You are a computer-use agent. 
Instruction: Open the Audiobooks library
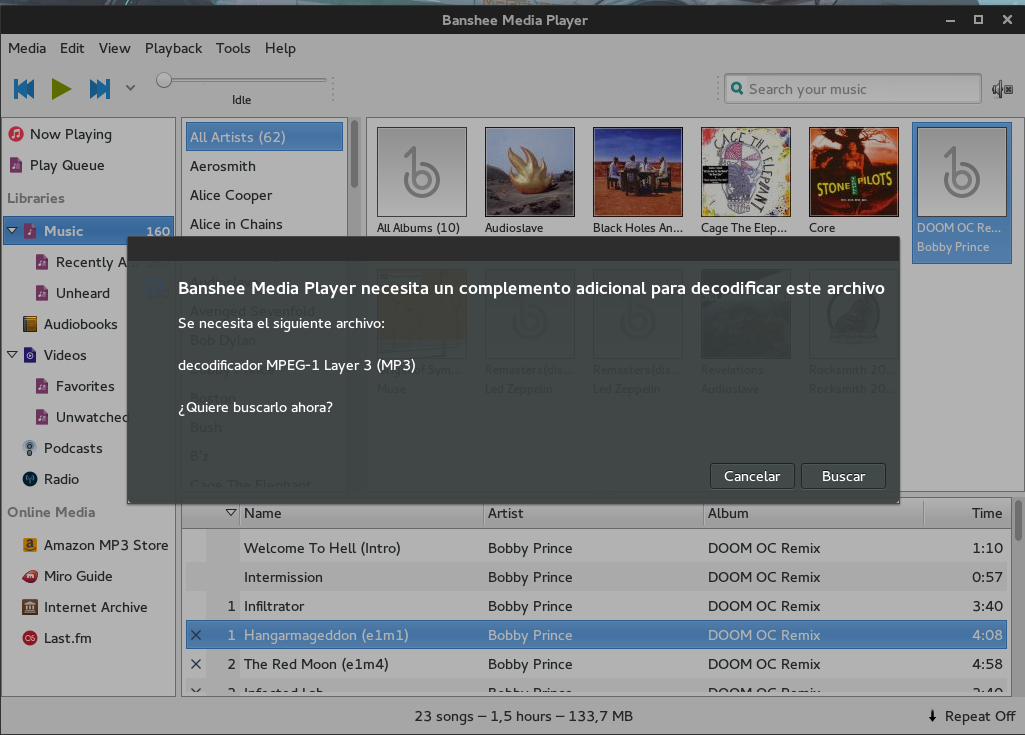point(80,324)
